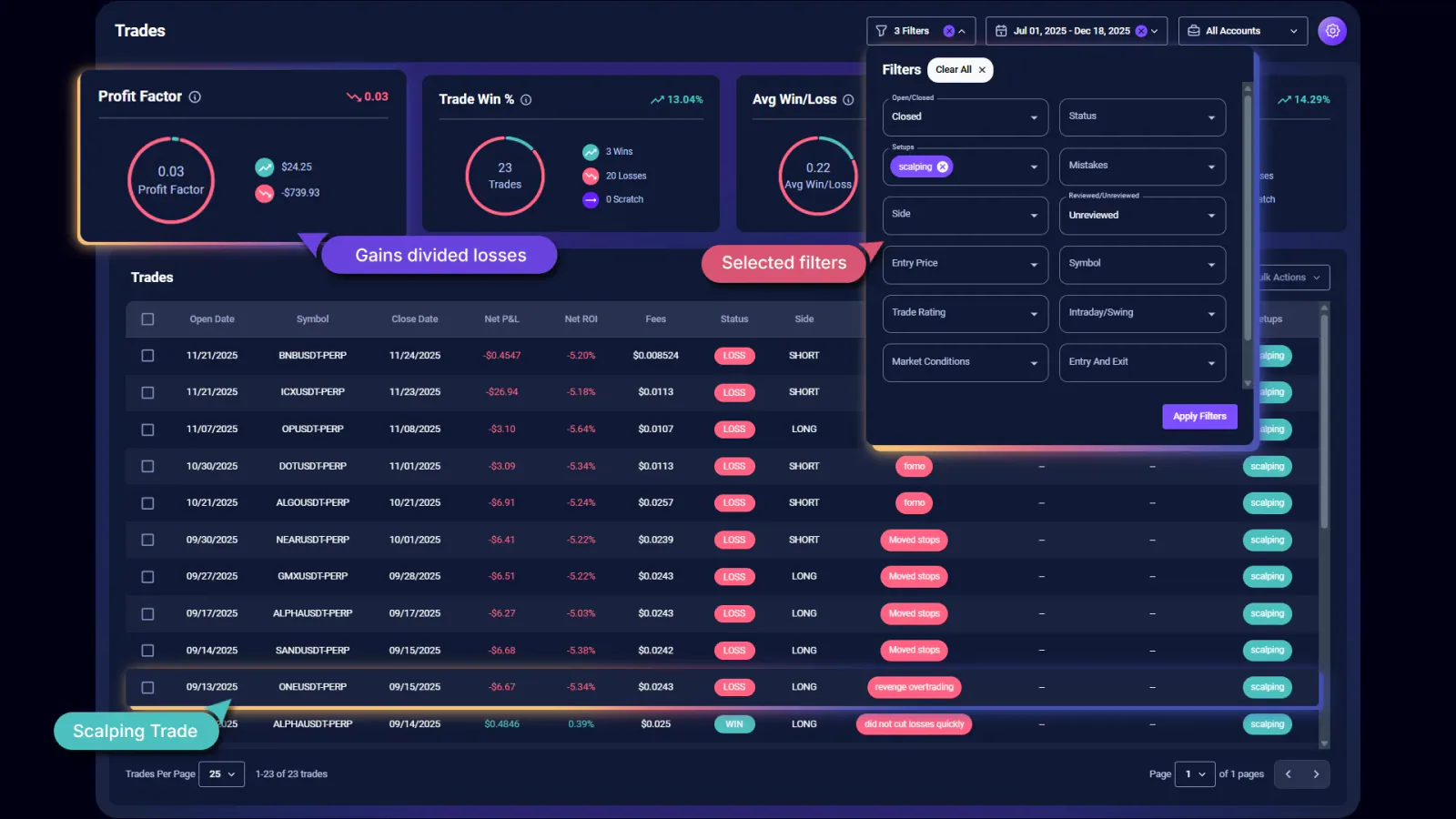Screen dimensions: 1456x819
Task: Show Profit Factor info tooltip icon
Action: click(x=195, y=96)
